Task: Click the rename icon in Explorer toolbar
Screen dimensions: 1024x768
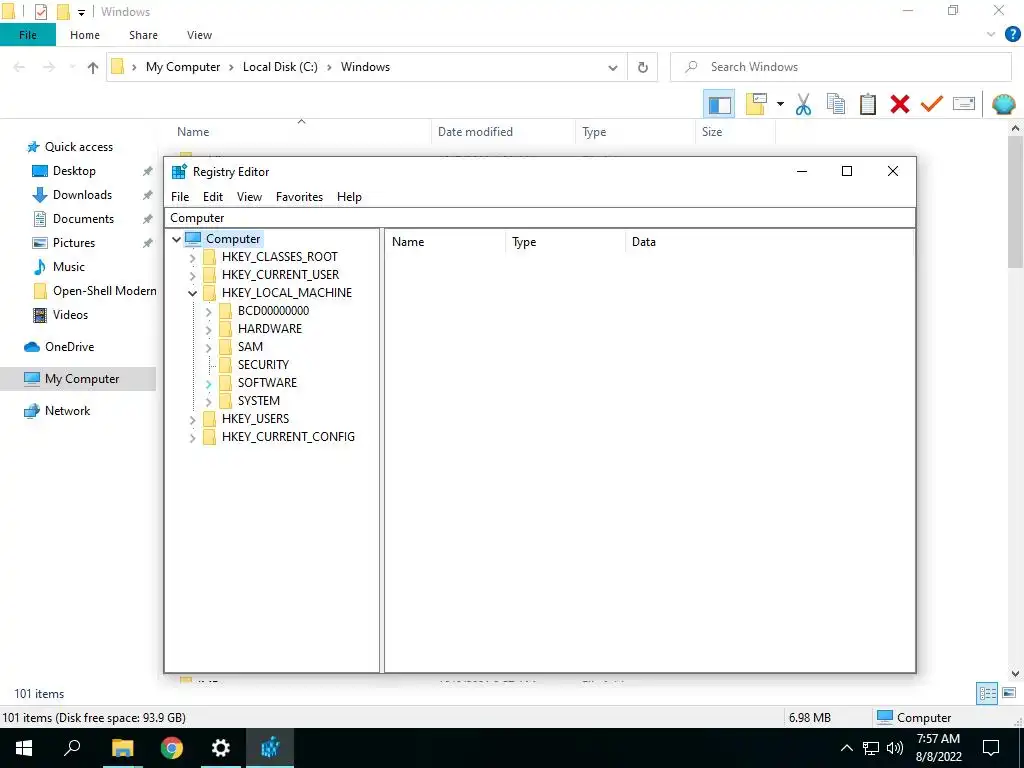Action: [x=964, y=104]
